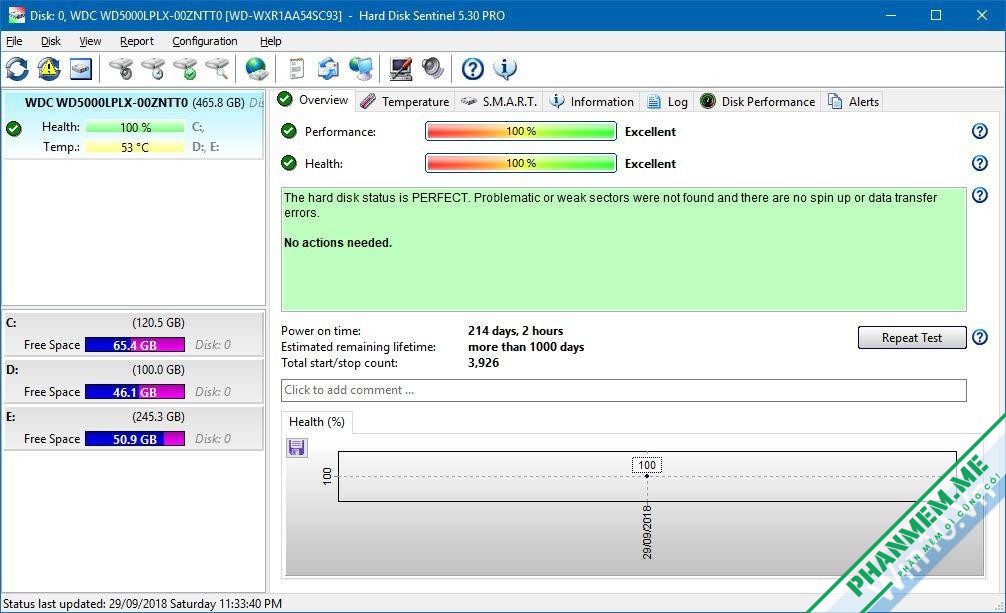1006x613 pixels.
Task: Switch to the Overview tab
Action: tap(313, 100)
